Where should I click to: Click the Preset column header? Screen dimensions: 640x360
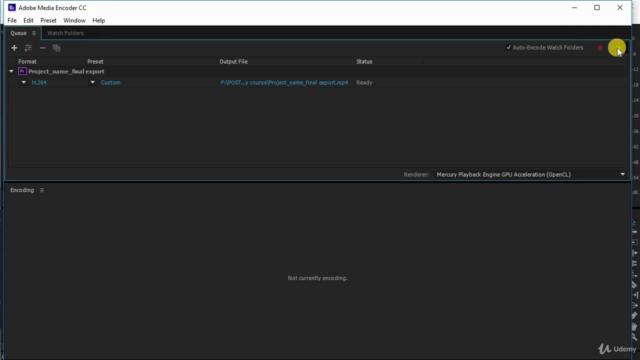tap(95, 62)
